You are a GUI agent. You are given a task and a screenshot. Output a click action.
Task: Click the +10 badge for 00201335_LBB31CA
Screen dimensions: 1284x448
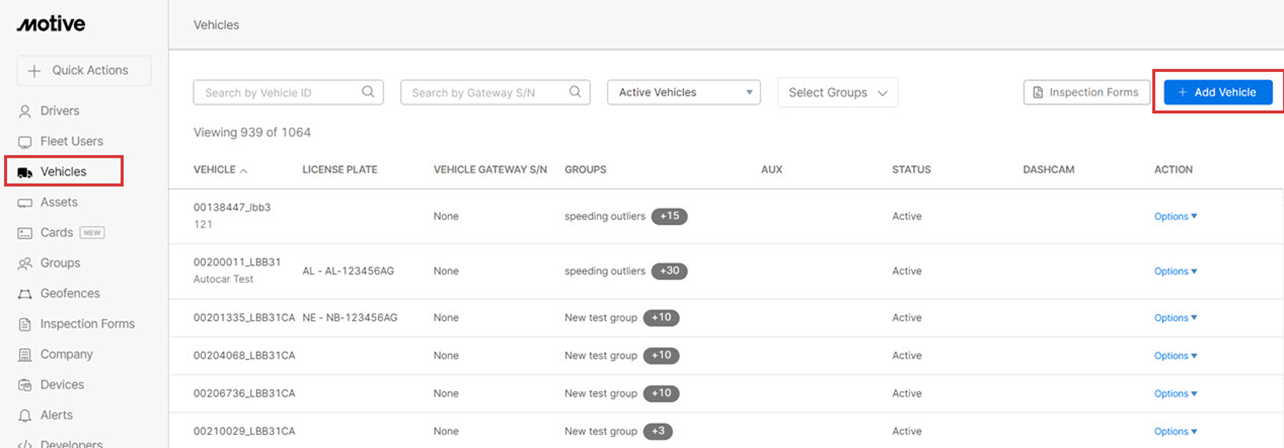[661, 317]
